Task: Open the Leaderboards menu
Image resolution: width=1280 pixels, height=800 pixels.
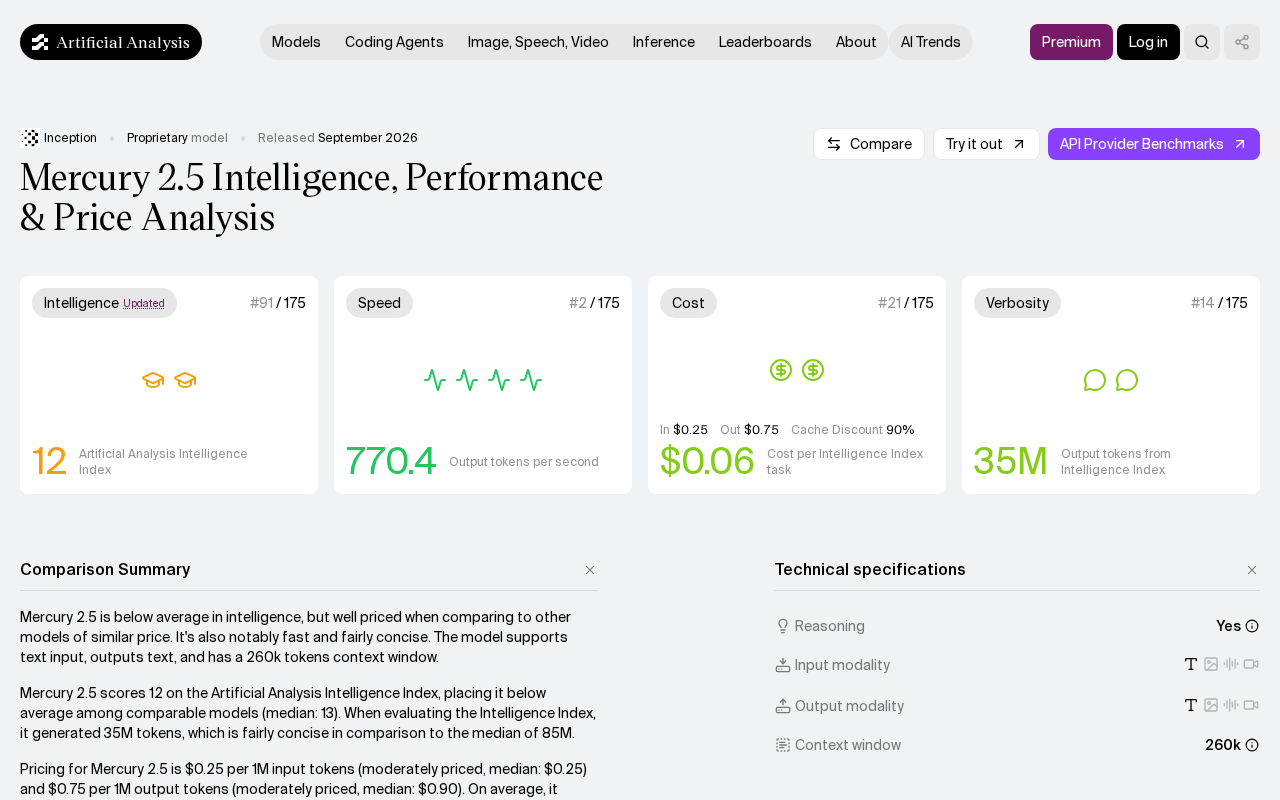Action: click(x=765, y=42)
